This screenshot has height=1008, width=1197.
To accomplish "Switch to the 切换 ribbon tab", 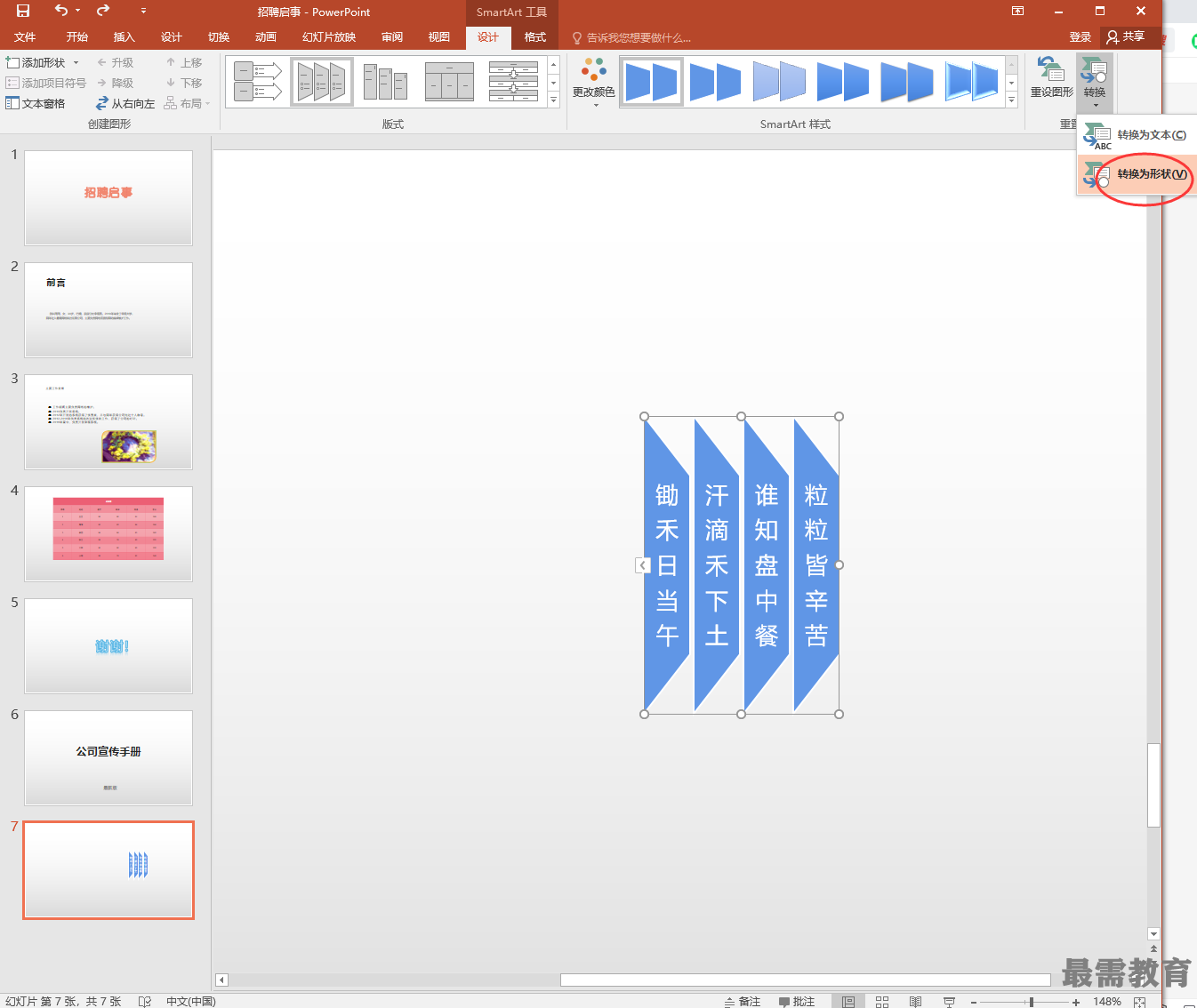I will pos(219,37).
